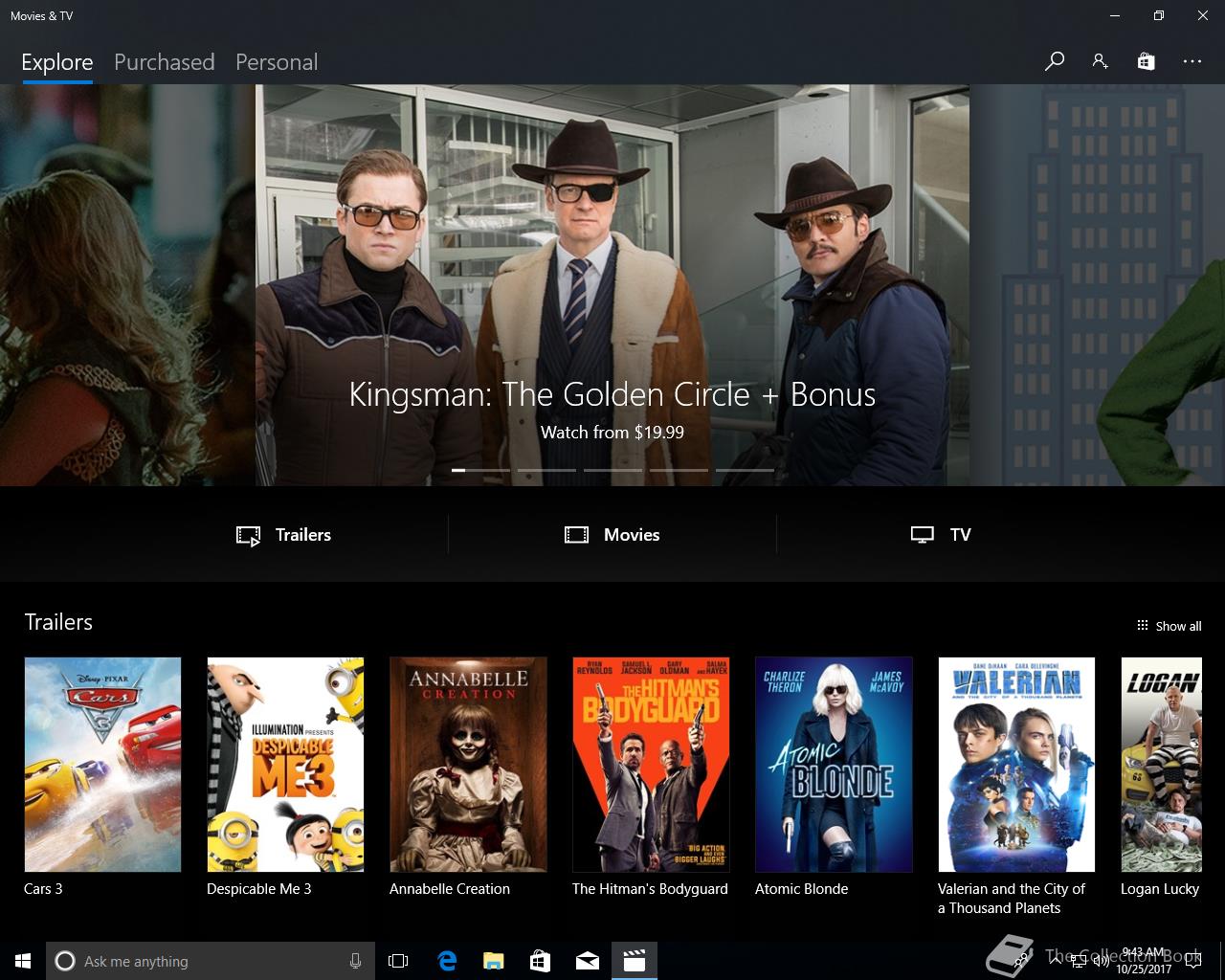Viewport: 1225px width, 980px height.
Task: Open the Trailers category label
Action: [303, 535]
